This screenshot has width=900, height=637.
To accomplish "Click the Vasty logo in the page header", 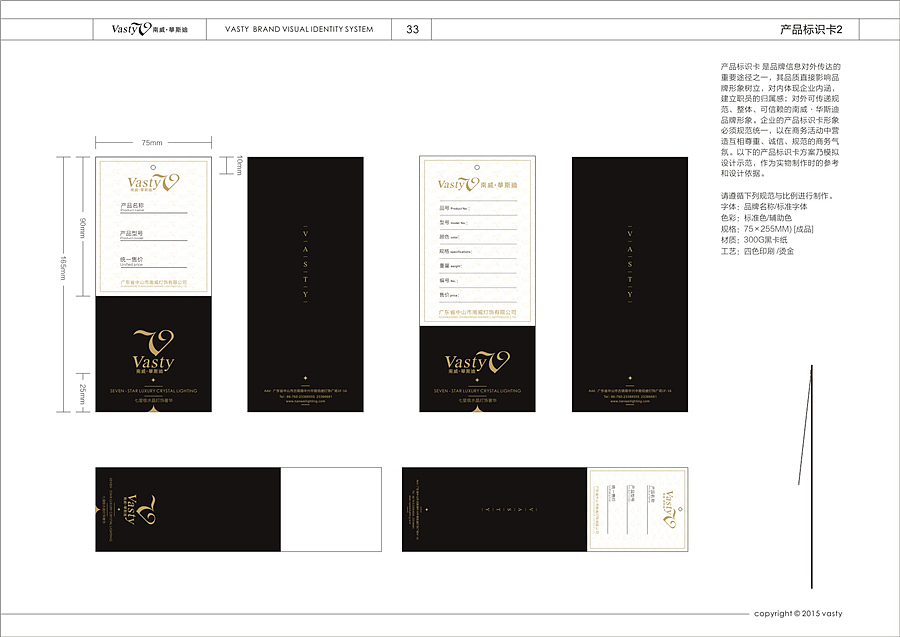I will click(x=149, y=29).
